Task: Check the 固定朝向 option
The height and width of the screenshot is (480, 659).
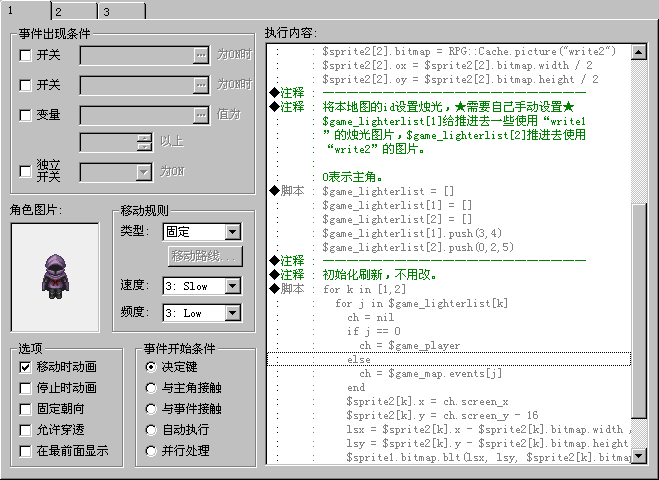Action: 25,409
